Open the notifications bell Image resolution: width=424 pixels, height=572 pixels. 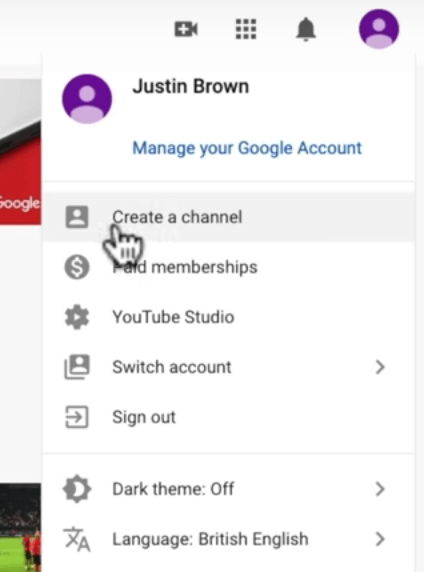(306, 29)
